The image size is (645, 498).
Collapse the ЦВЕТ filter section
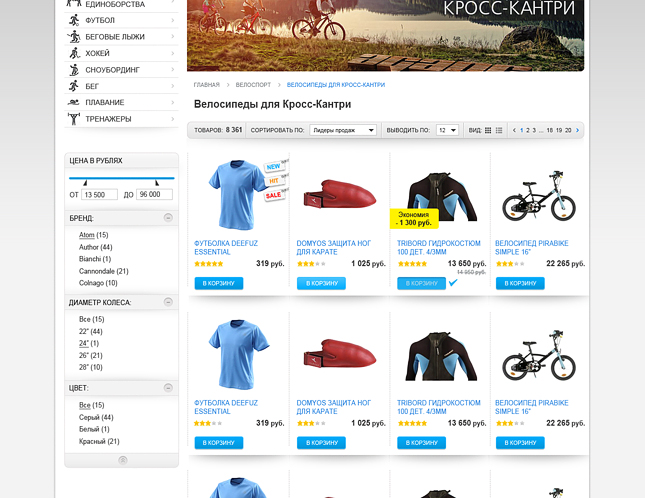(x=168, y=387)
